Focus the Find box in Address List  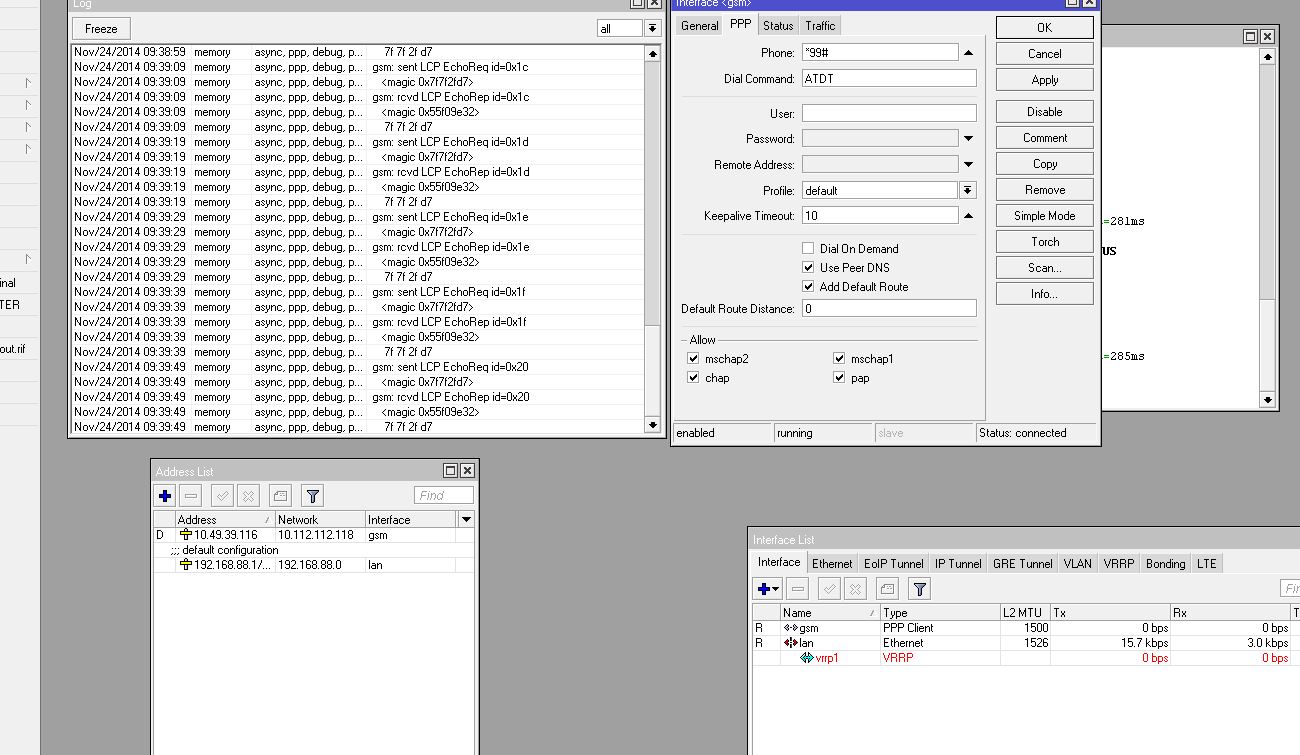[x=444, y=495]
